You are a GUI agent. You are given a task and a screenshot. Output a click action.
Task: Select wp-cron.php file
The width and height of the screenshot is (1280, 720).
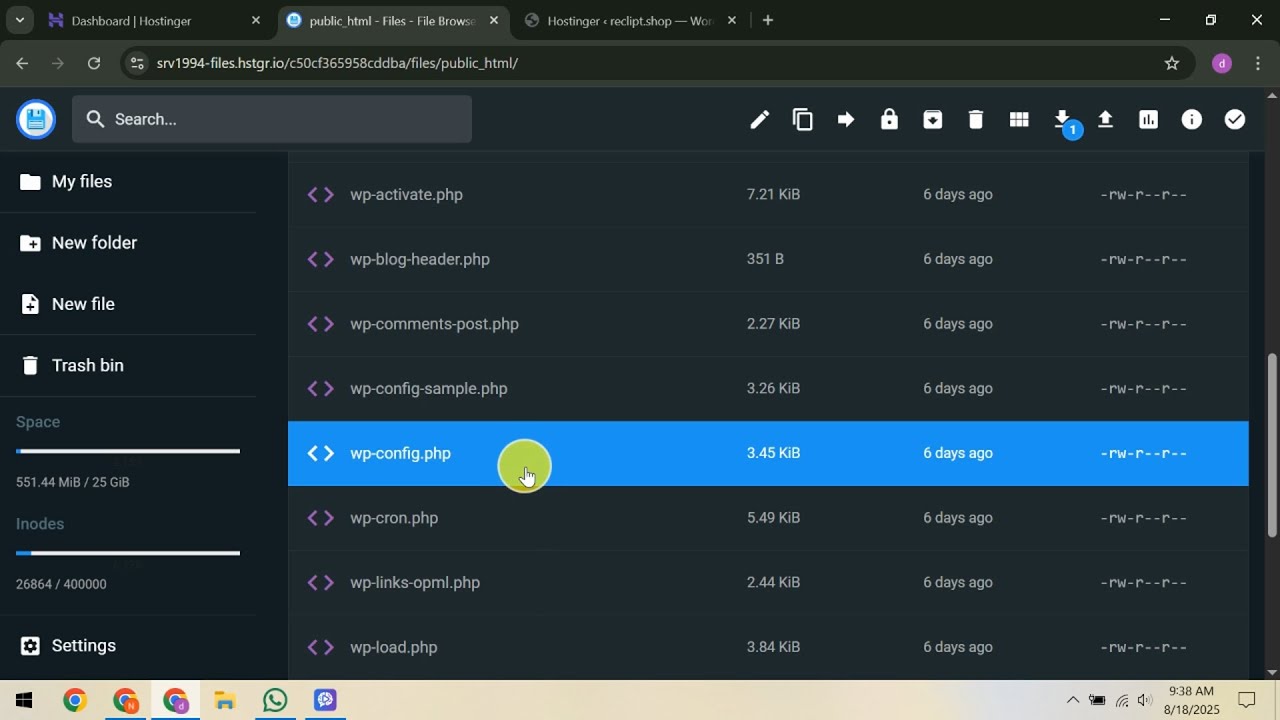point(768,518)
